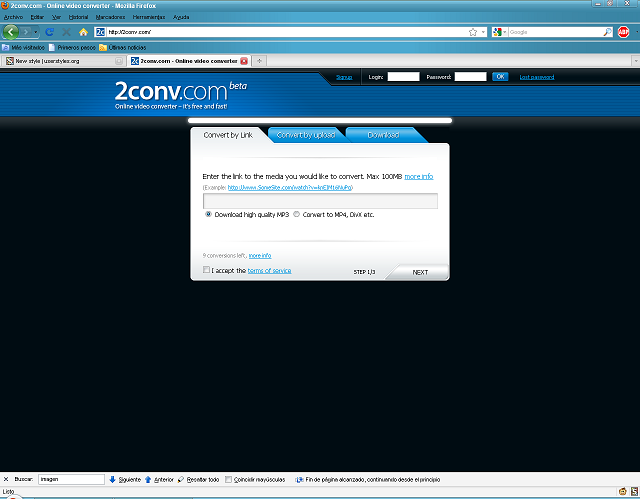Find previous match with Anterior
640x499 pixels.
pos(159,479)
